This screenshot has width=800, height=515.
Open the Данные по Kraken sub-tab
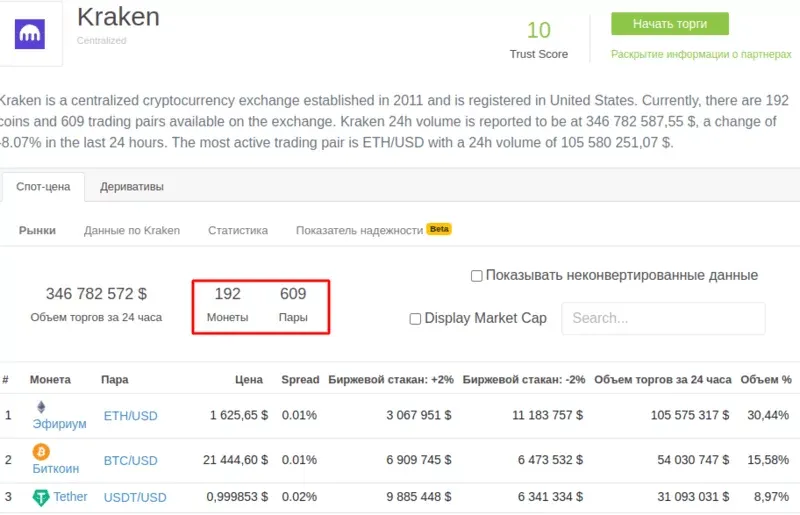(x=132, y=231)
